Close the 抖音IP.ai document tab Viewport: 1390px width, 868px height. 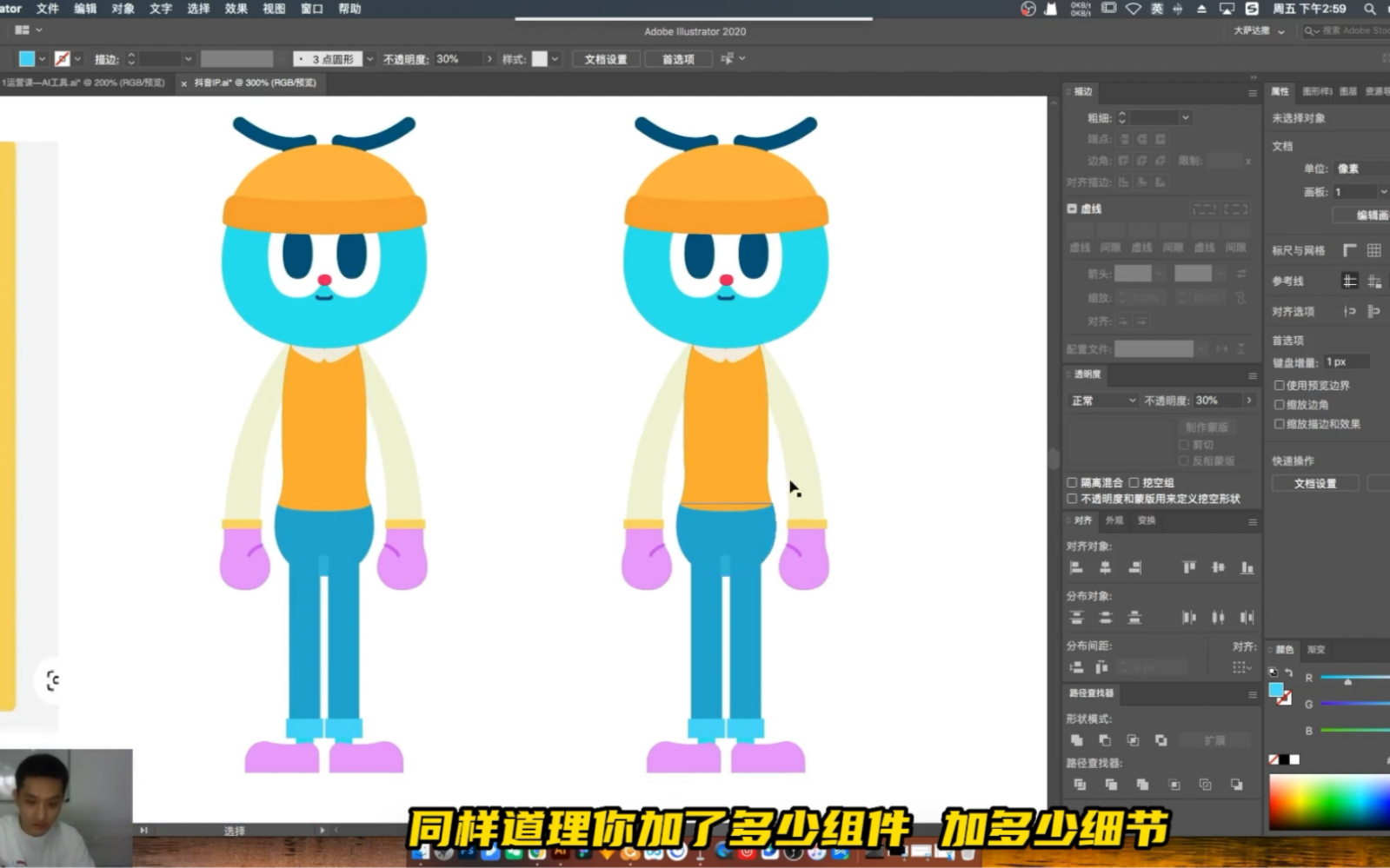pos(183,83)
